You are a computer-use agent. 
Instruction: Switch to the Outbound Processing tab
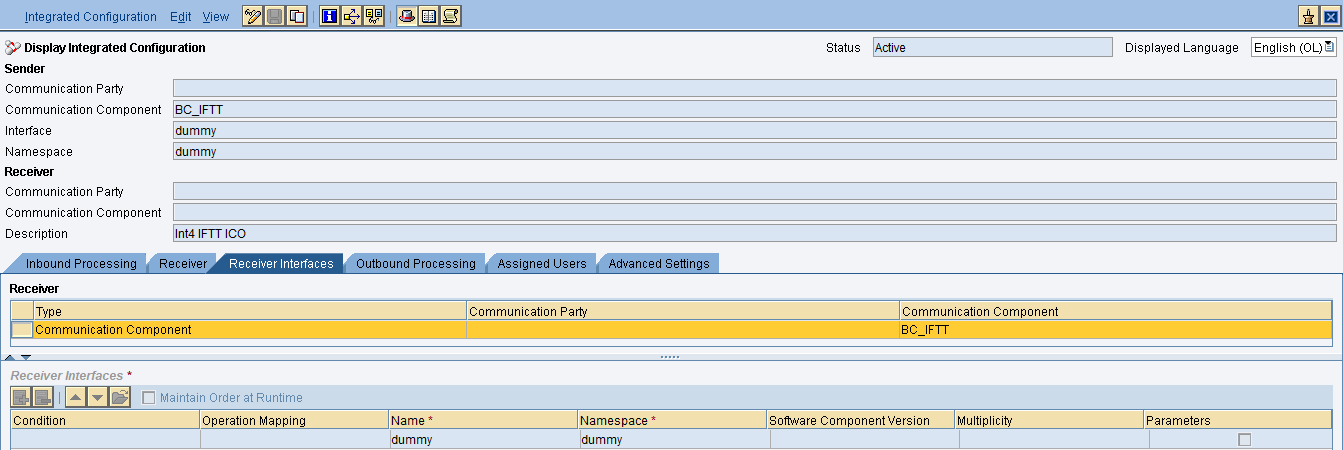click(x=416, y=264)
